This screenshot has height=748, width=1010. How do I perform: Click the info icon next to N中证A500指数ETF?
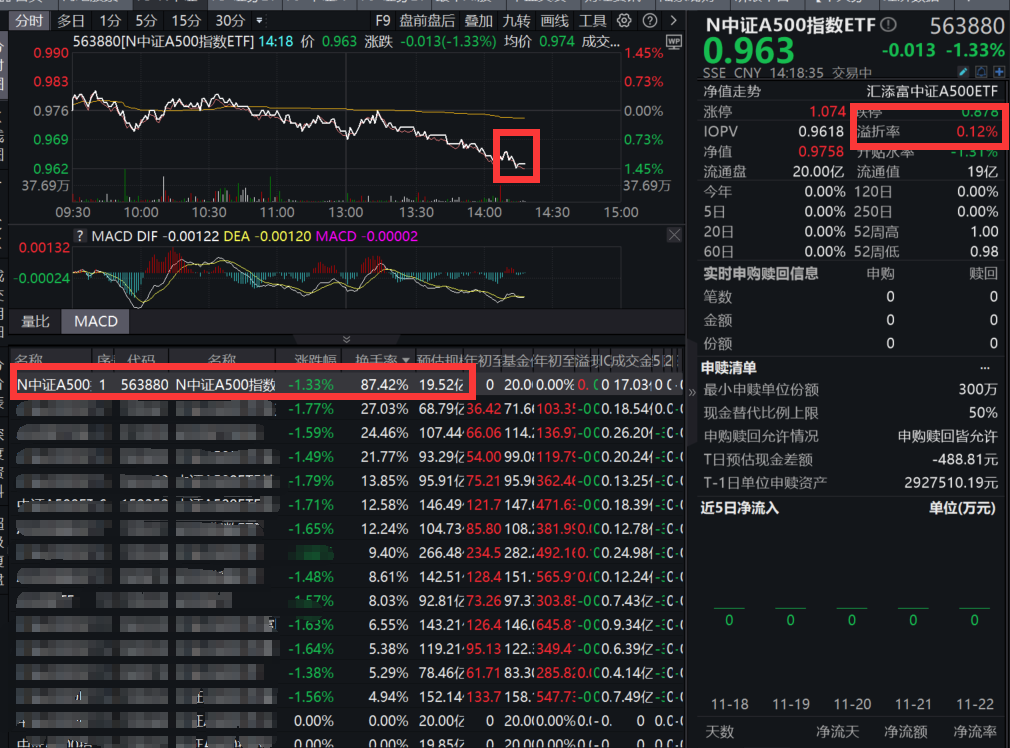888,24
